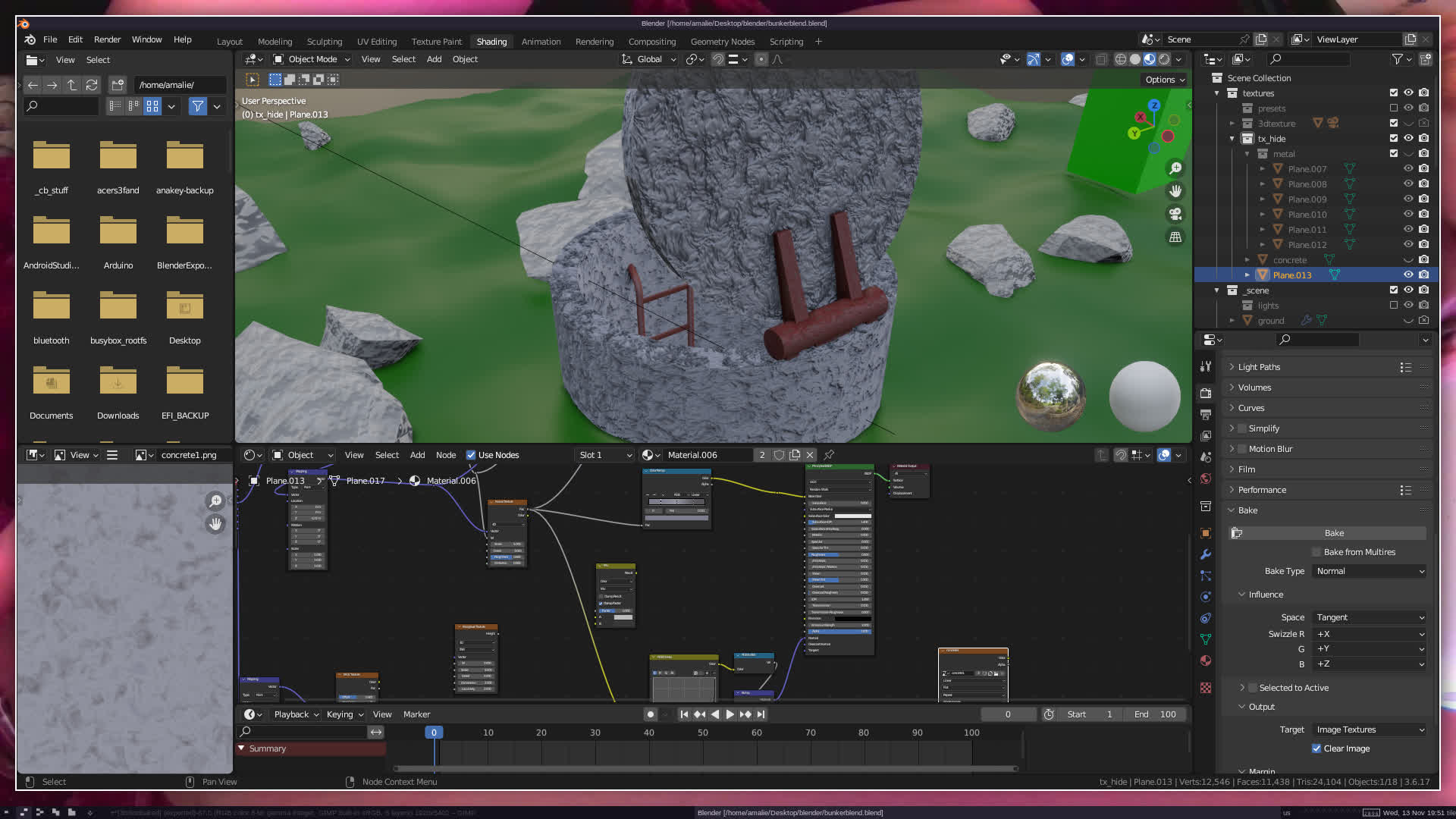Open the Bake Type Normal dropdown

pos(1370,571)
